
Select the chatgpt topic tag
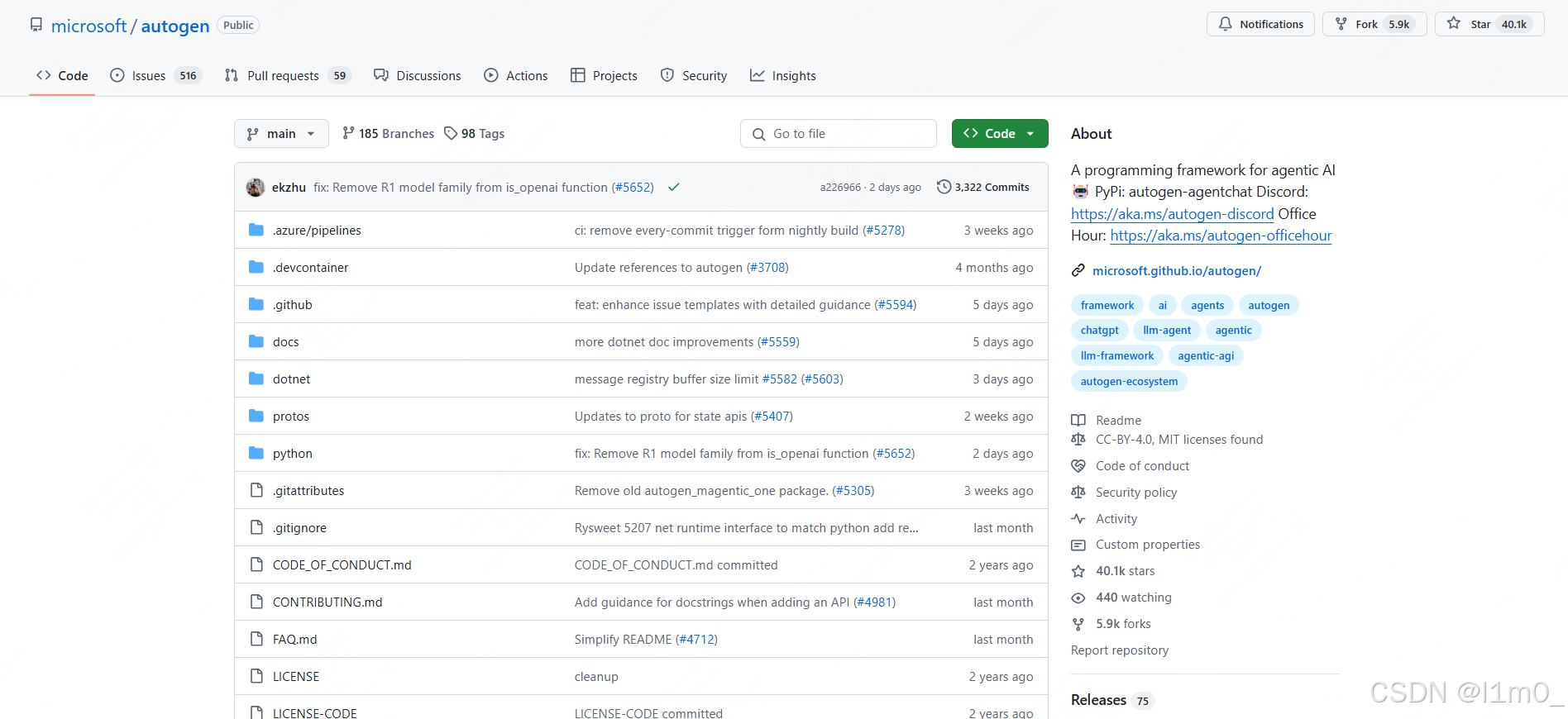click(1099, 330)
